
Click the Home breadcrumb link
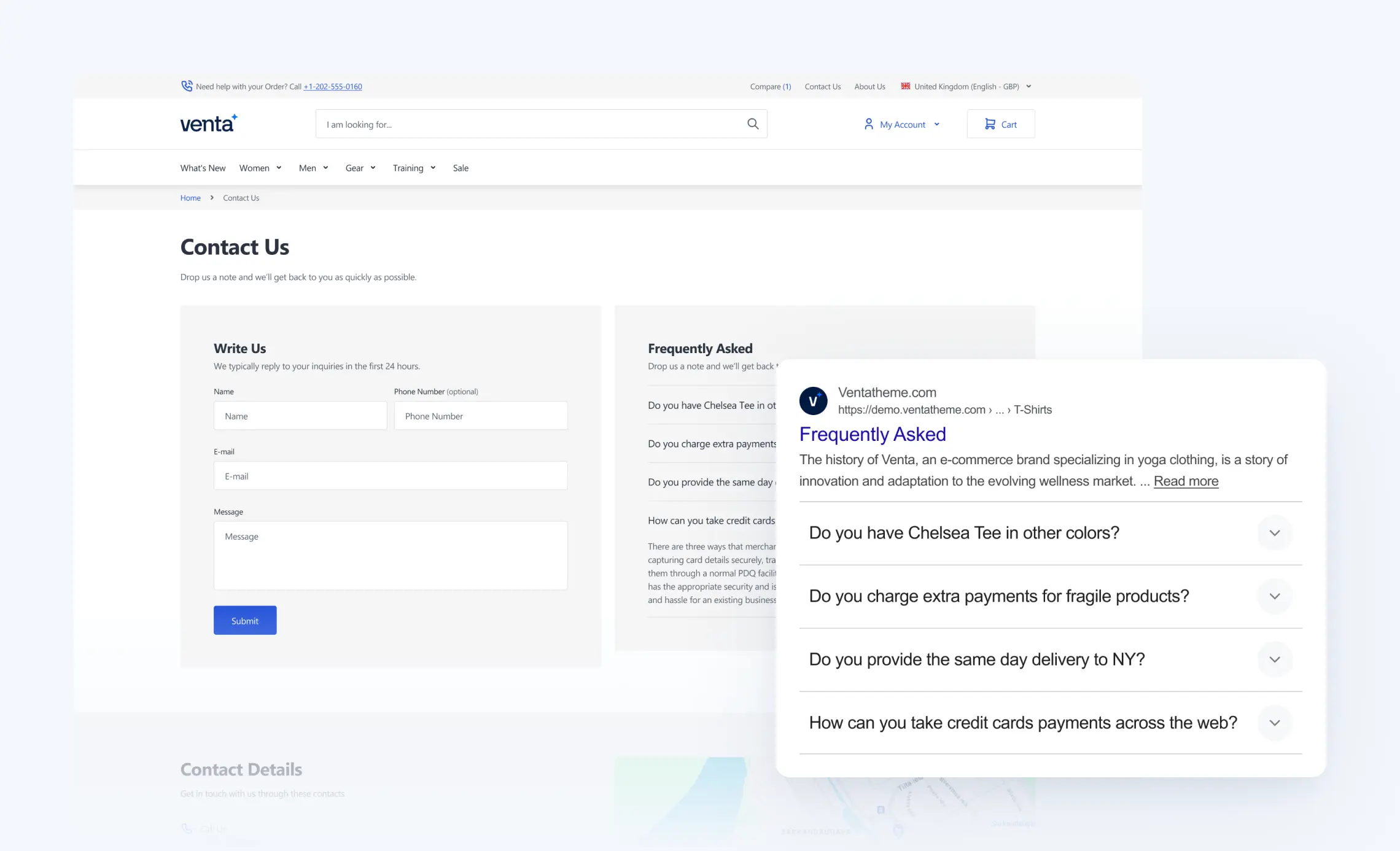coord(190,198)
